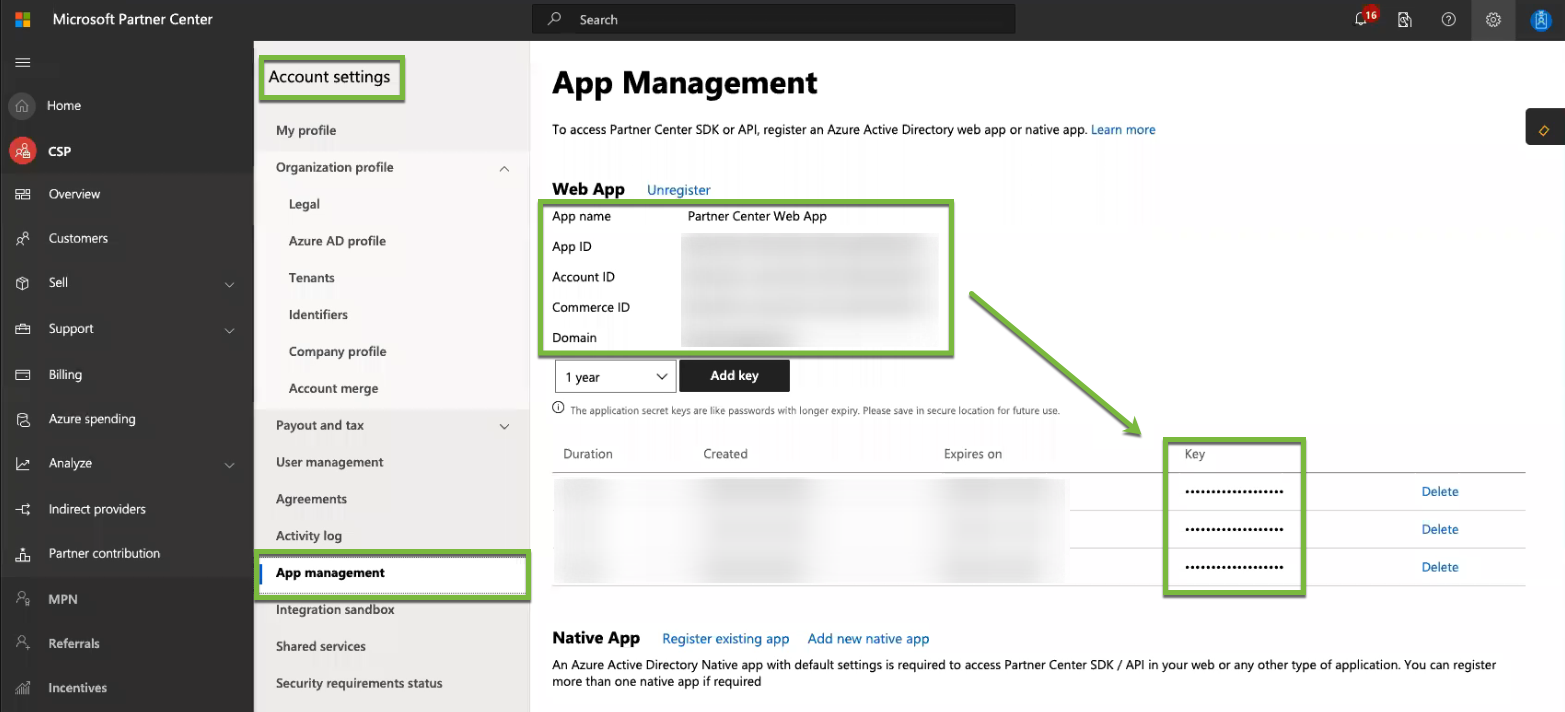Open the Tenants page

(x=312, y=278)
